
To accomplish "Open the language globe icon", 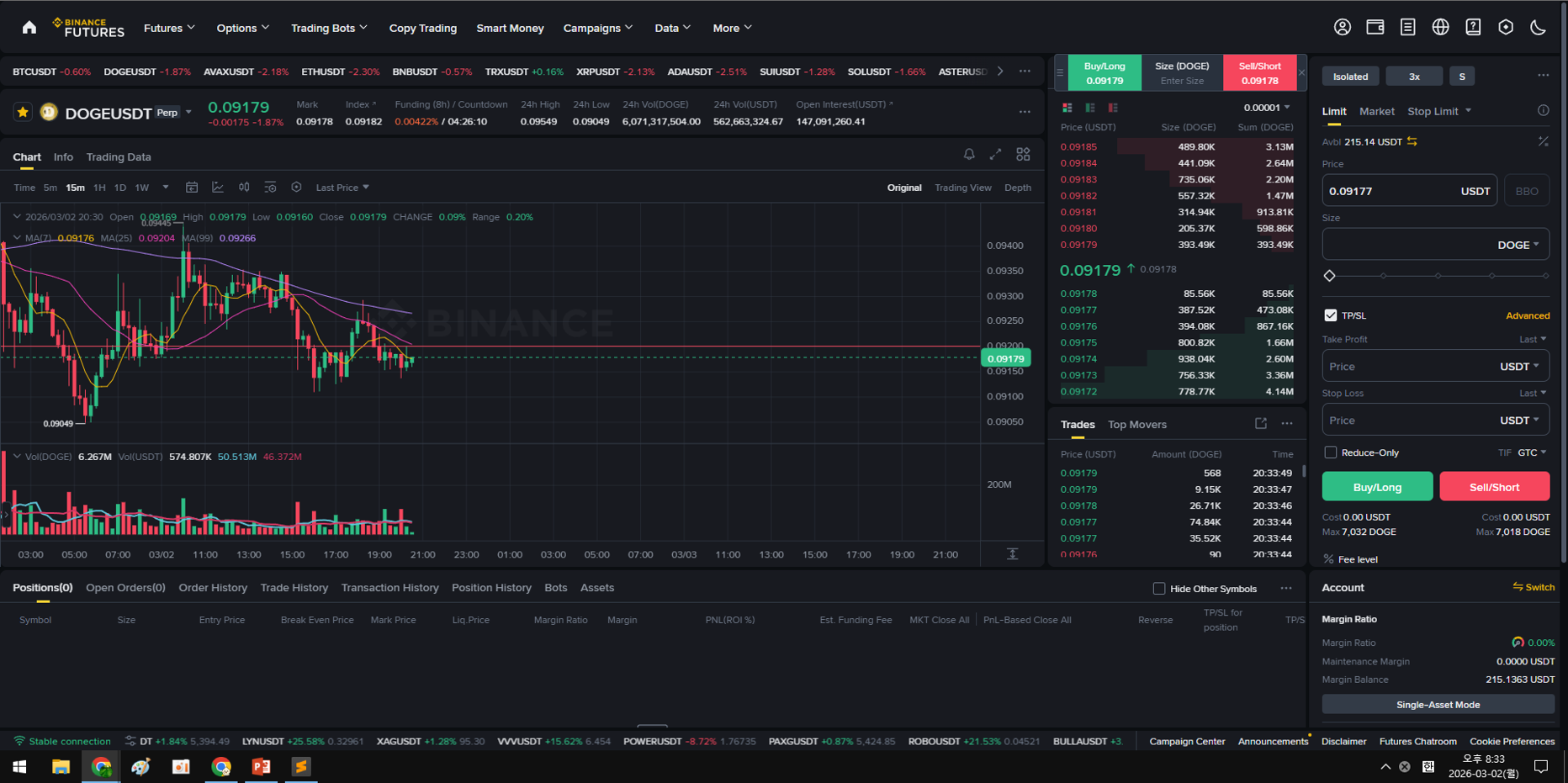I will [1441, 28].
